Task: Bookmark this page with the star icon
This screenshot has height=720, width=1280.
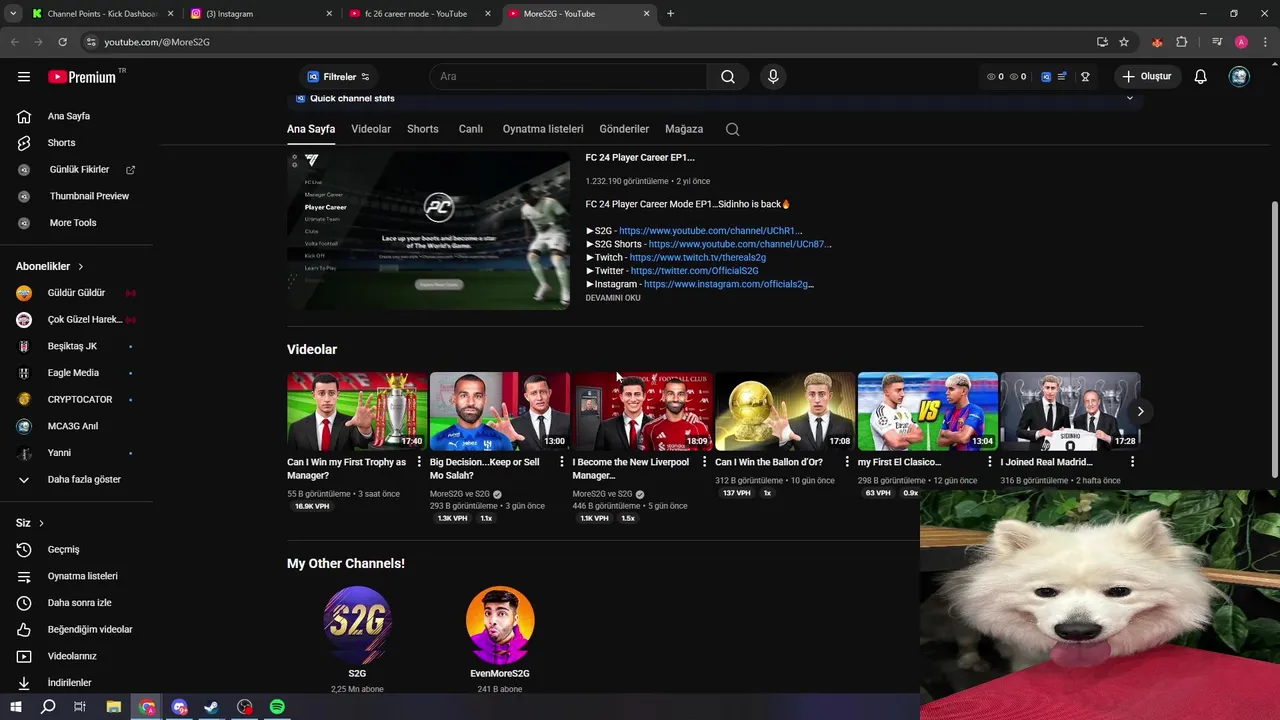Action: click(1124, 42)
